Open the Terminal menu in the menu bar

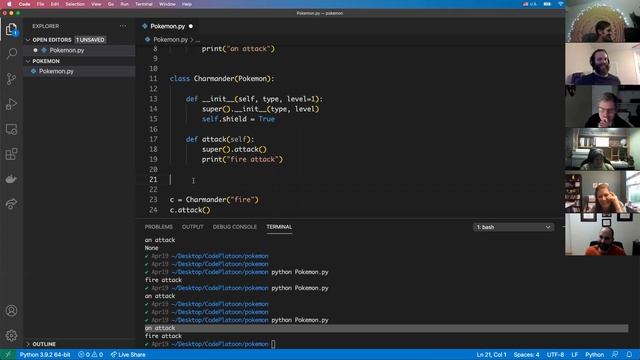144,4
